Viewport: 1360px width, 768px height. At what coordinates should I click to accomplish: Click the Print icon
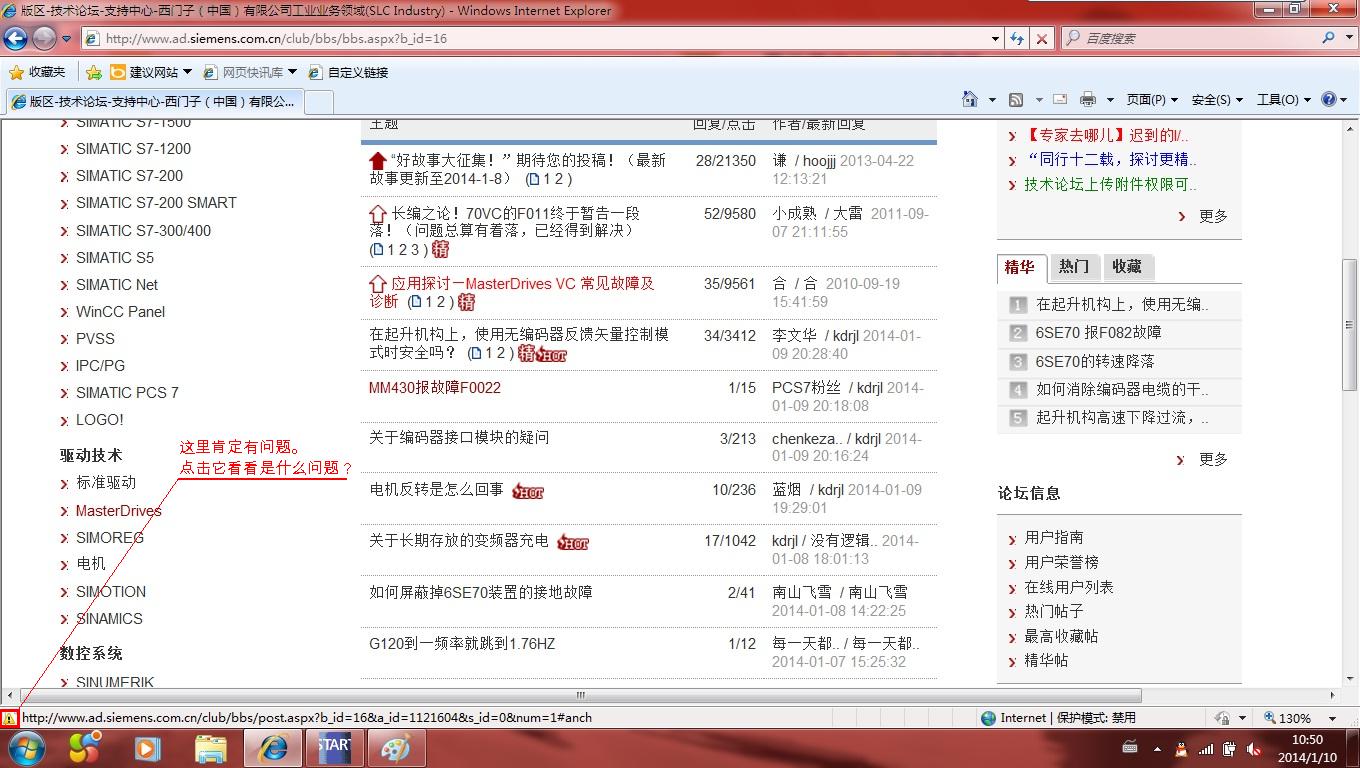1088,99
